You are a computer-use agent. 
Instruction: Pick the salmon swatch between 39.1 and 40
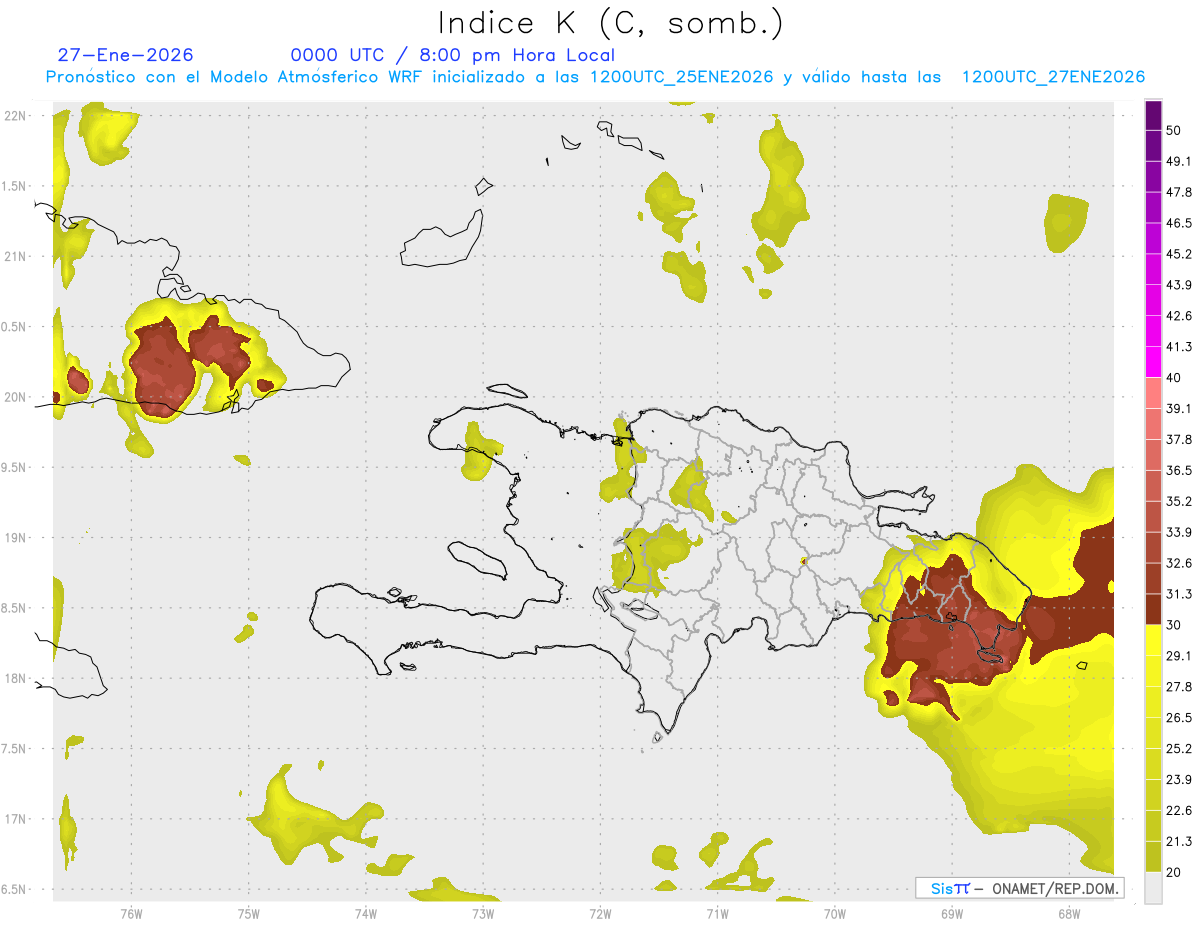pos(1154,393)
